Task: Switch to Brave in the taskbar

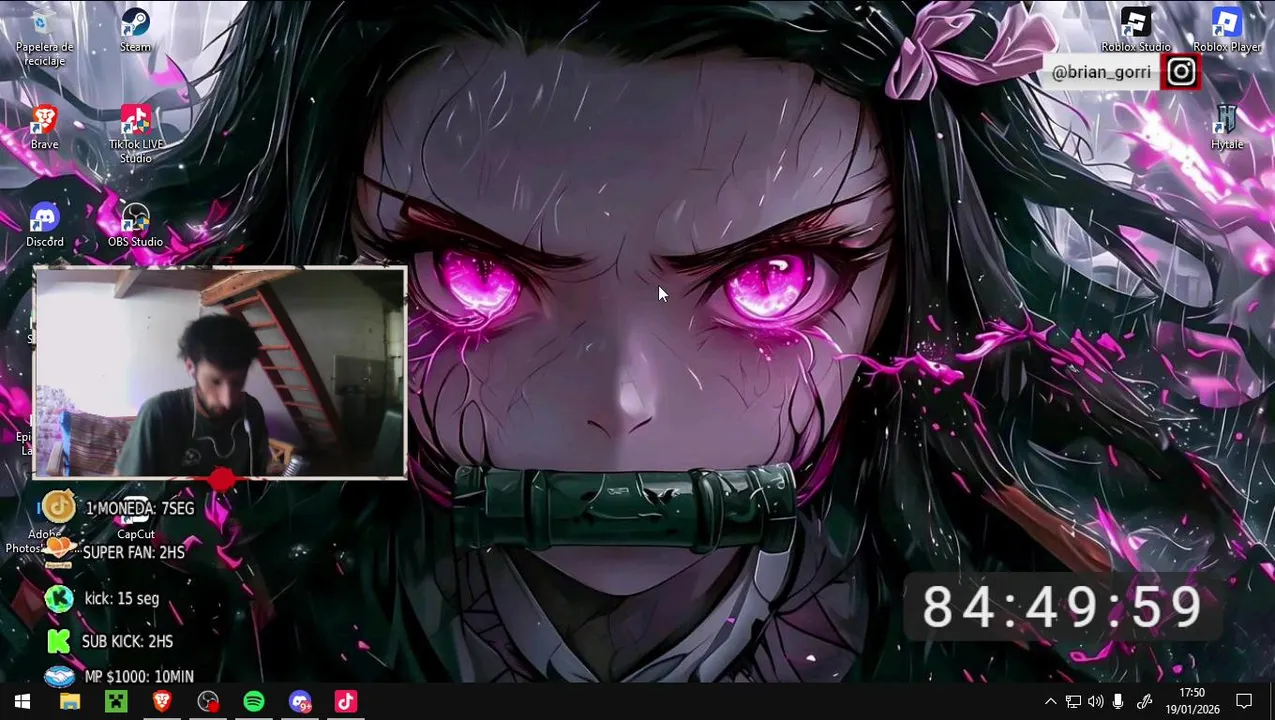Action: pos(162,702)
